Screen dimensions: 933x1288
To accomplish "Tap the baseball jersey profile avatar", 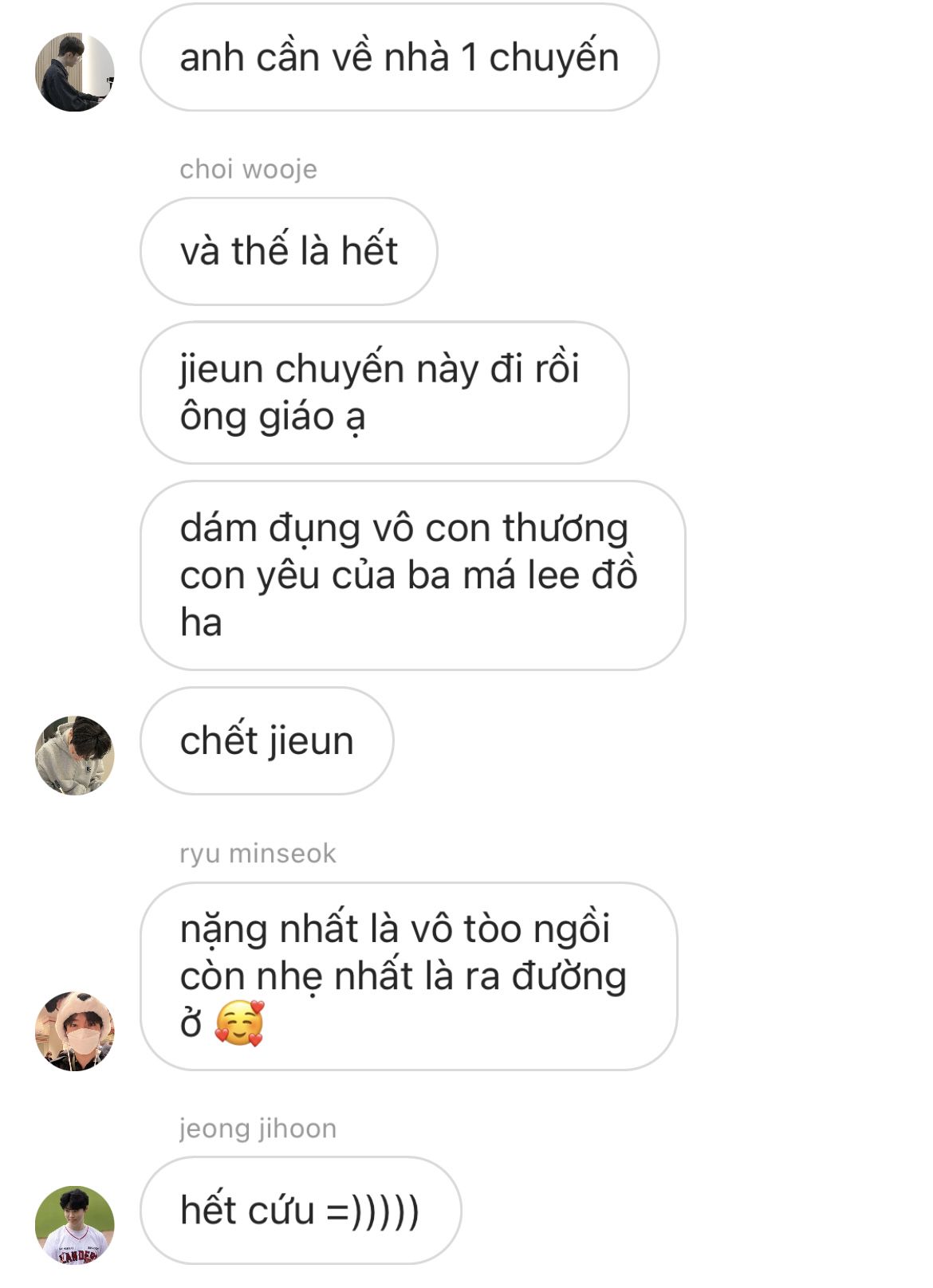I will pos(74,1225).
